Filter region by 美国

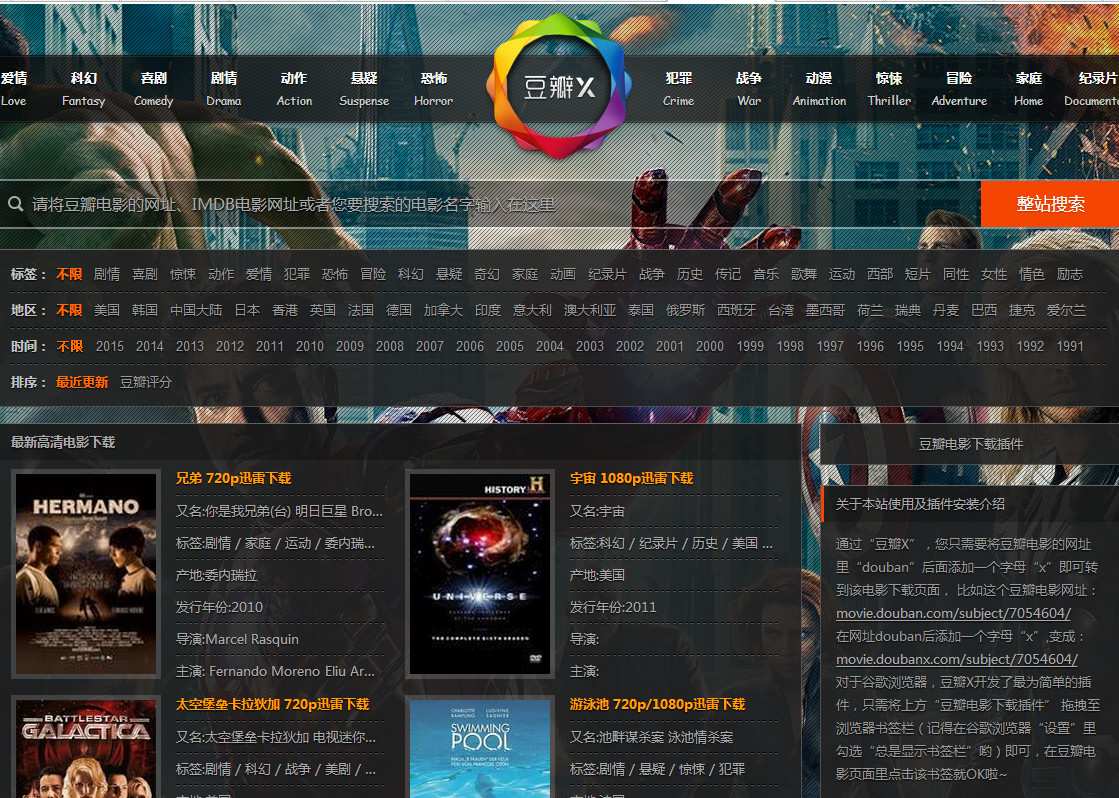pos(107,310)
